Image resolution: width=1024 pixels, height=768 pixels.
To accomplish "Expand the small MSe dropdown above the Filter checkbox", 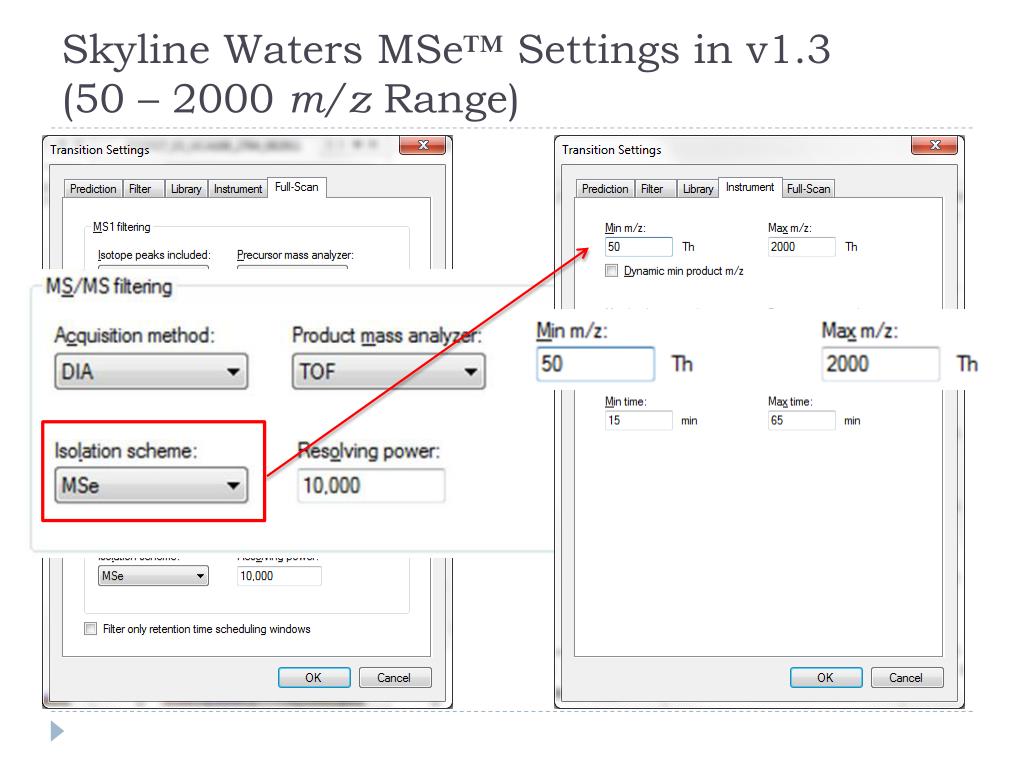I will 153,576.
